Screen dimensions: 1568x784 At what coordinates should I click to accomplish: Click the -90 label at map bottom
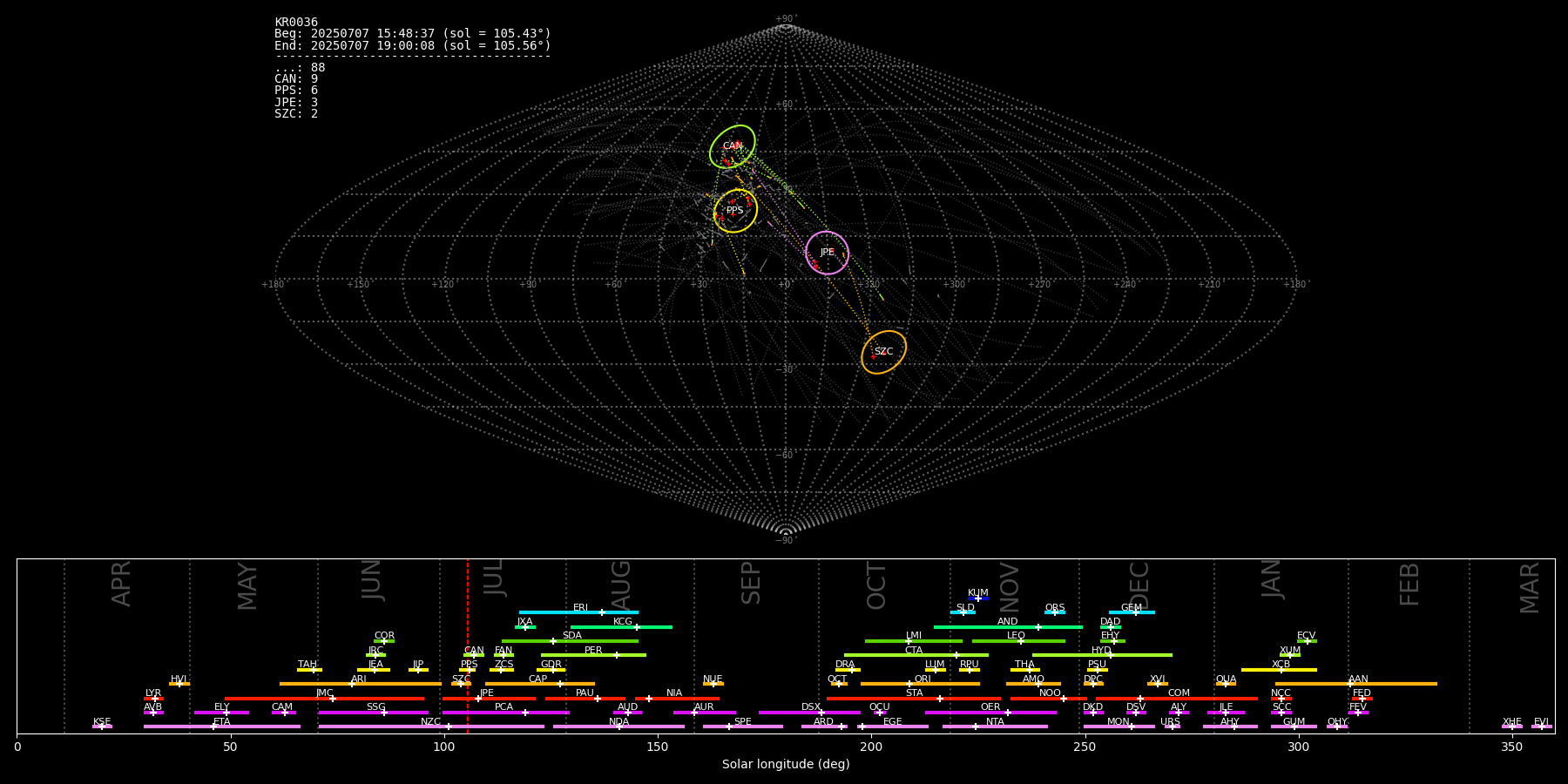pyautogui.click(x=785, y=540)
